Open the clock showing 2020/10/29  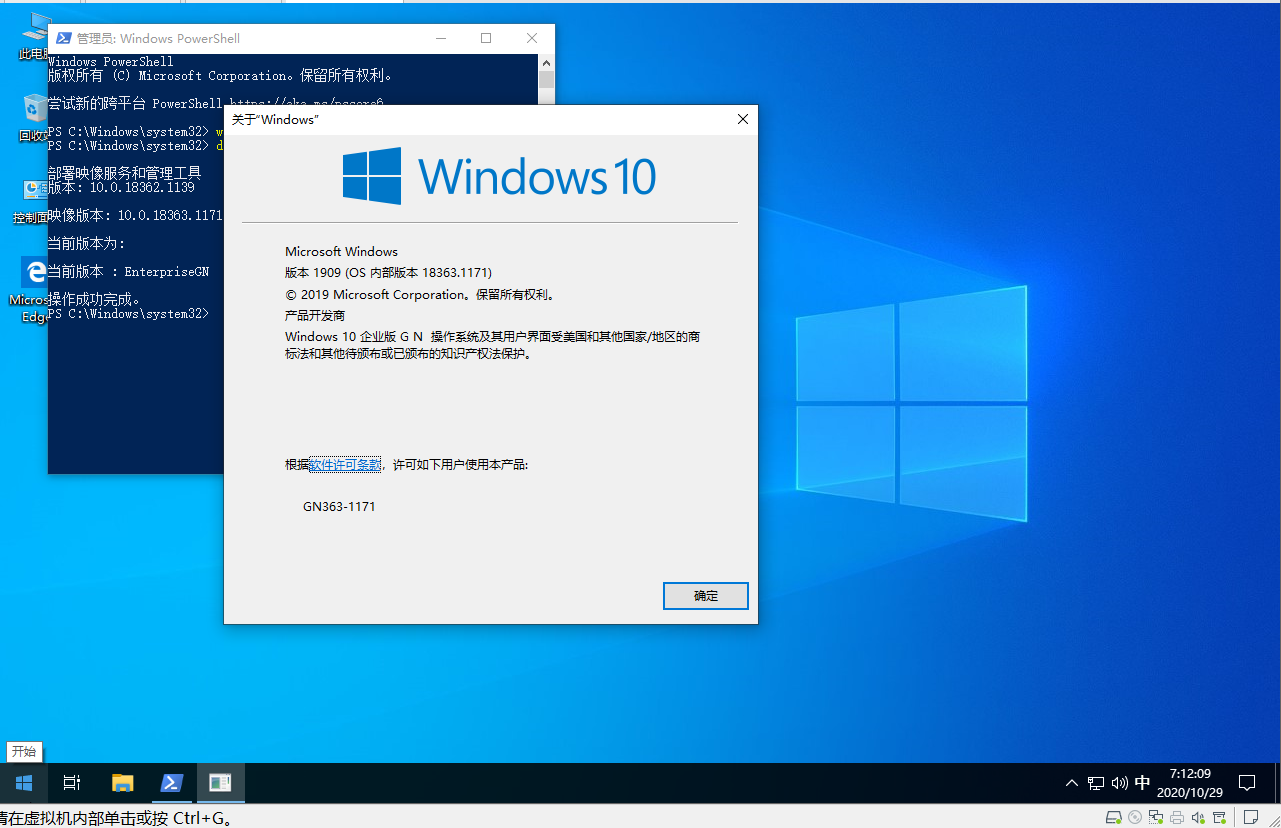pos(1190,783)
